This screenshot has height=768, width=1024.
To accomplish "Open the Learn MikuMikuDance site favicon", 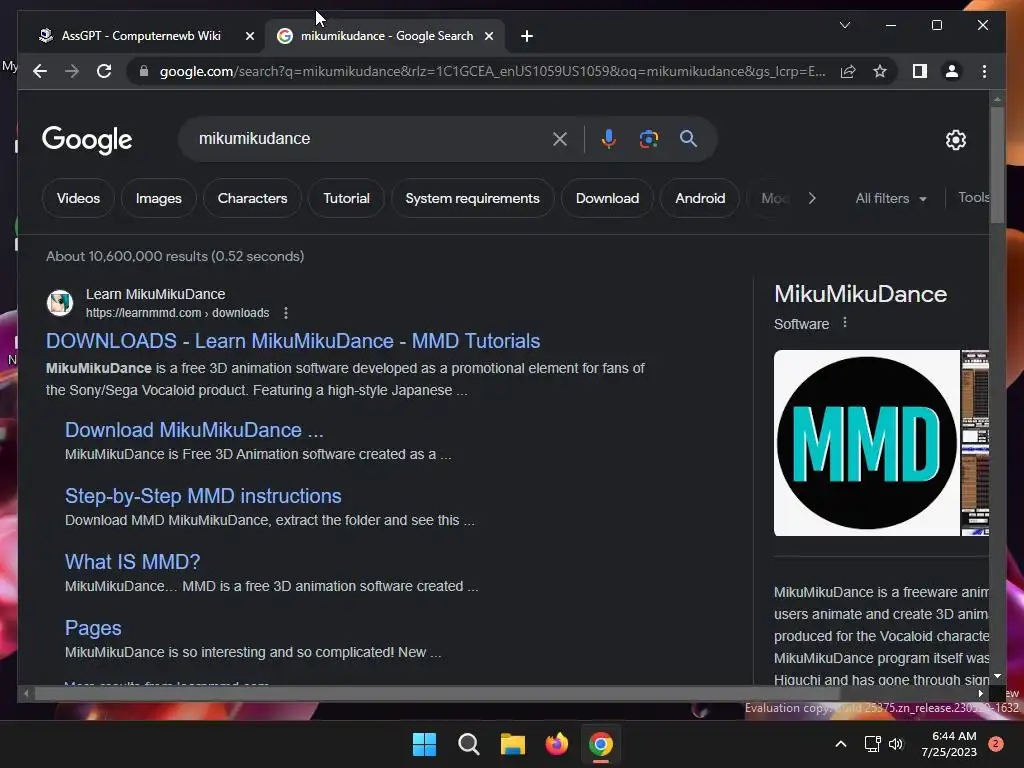I will click(x=59, y=303).
